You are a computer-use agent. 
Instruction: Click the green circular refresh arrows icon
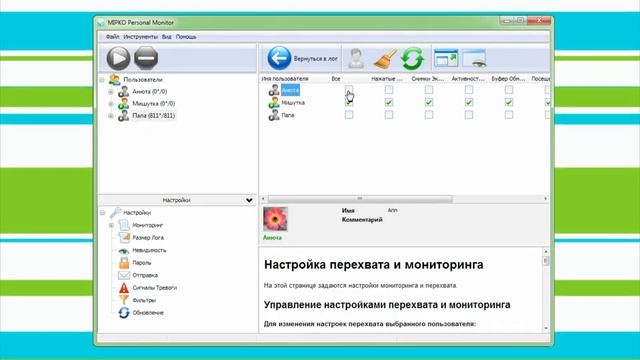tap(412, 59)
